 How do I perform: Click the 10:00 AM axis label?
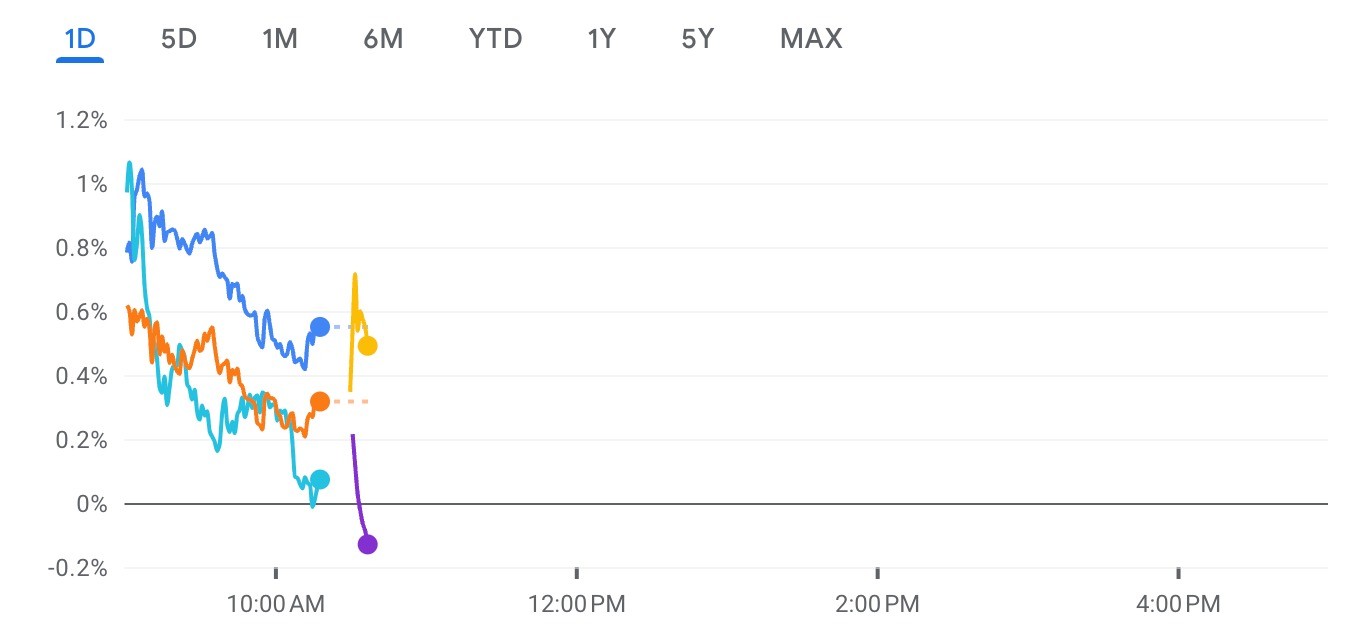click(274, 604)
